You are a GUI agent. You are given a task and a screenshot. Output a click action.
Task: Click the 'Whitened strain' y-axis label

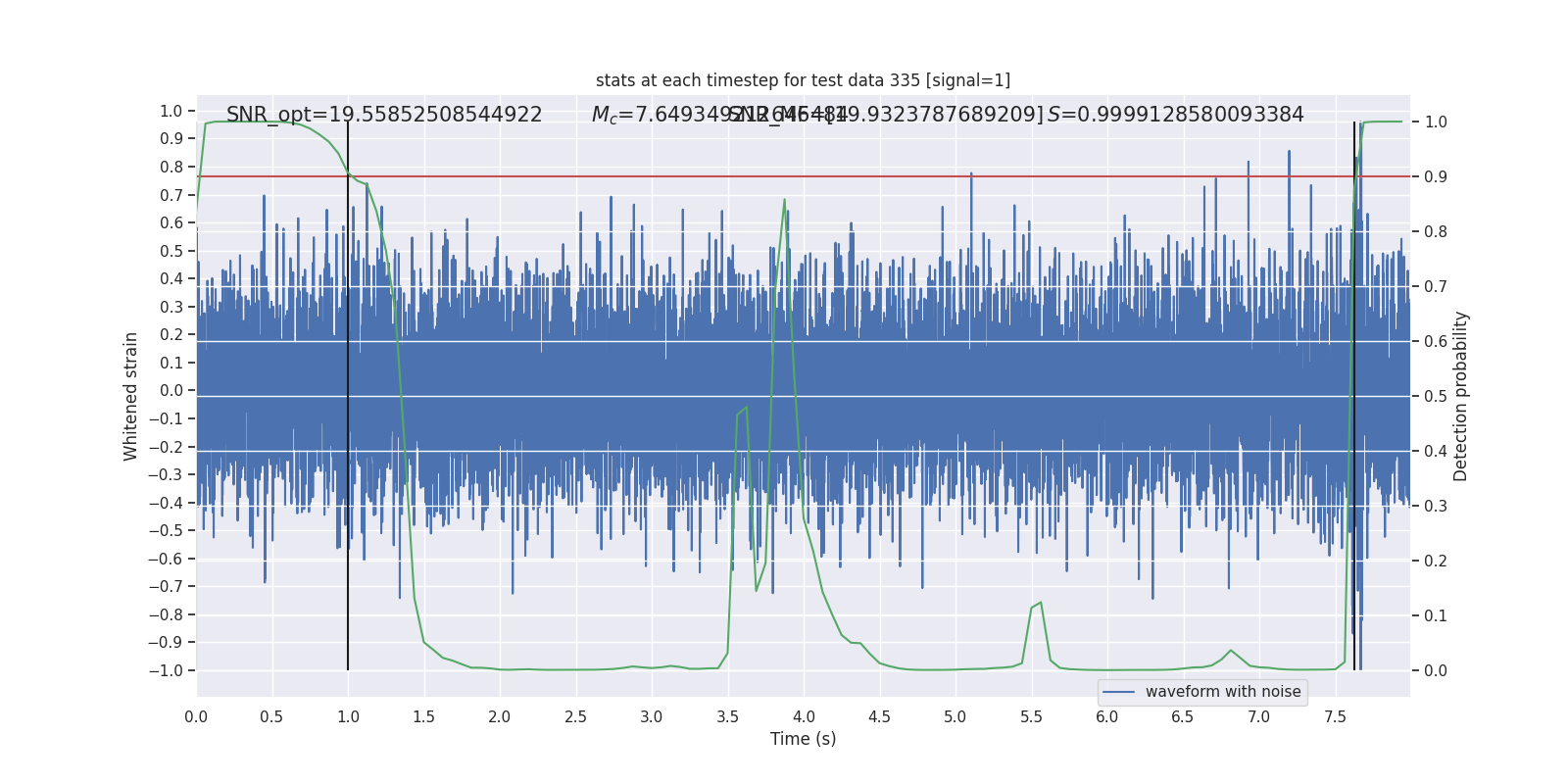[130, 396]
